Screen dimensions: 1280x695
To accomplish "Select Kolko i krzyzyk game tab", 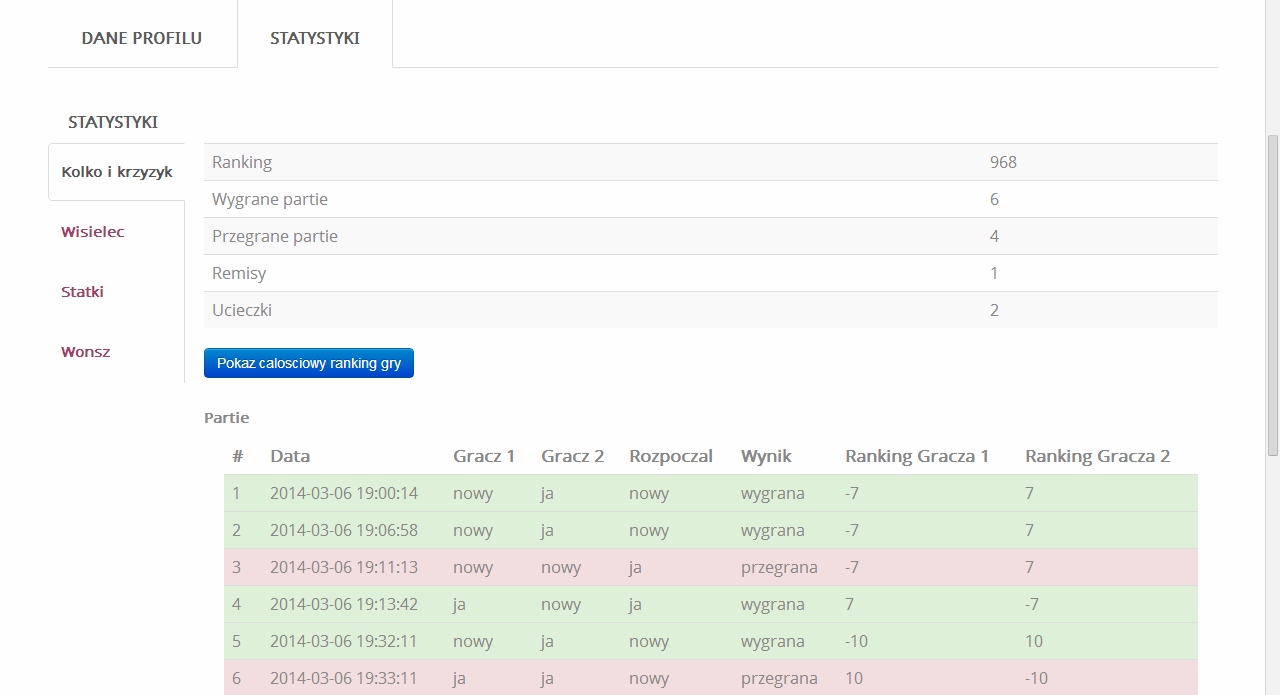I will [117, 172].
